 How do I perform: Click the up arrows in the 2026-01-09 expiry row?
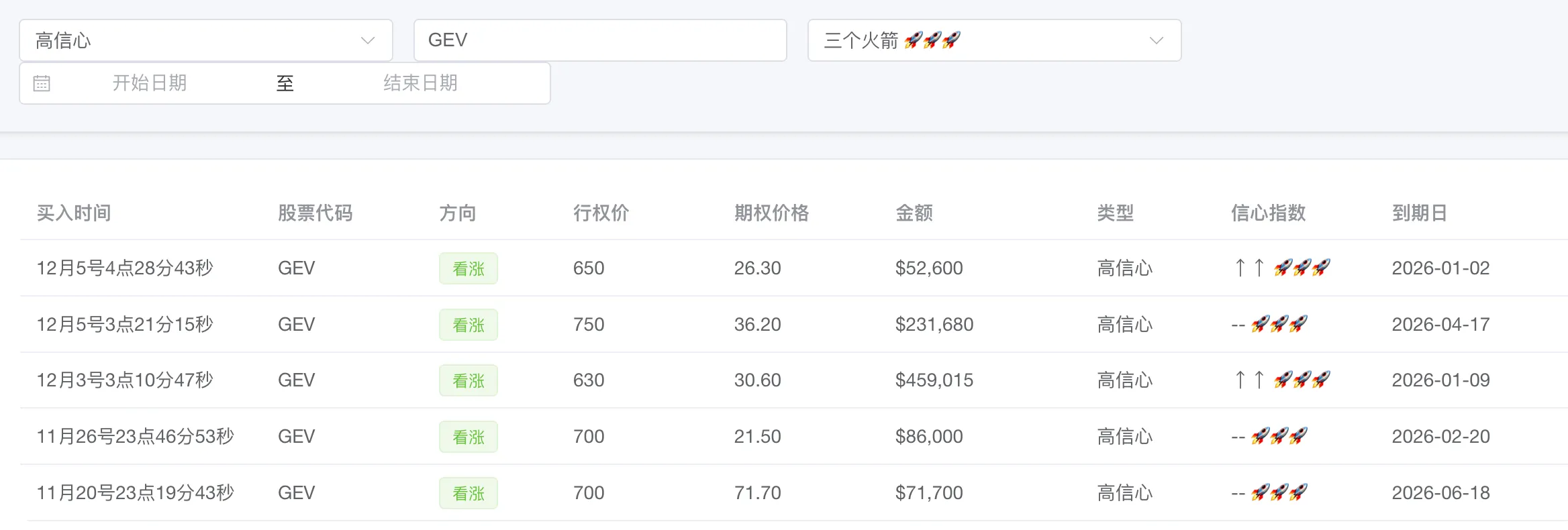click(1249, 380)
